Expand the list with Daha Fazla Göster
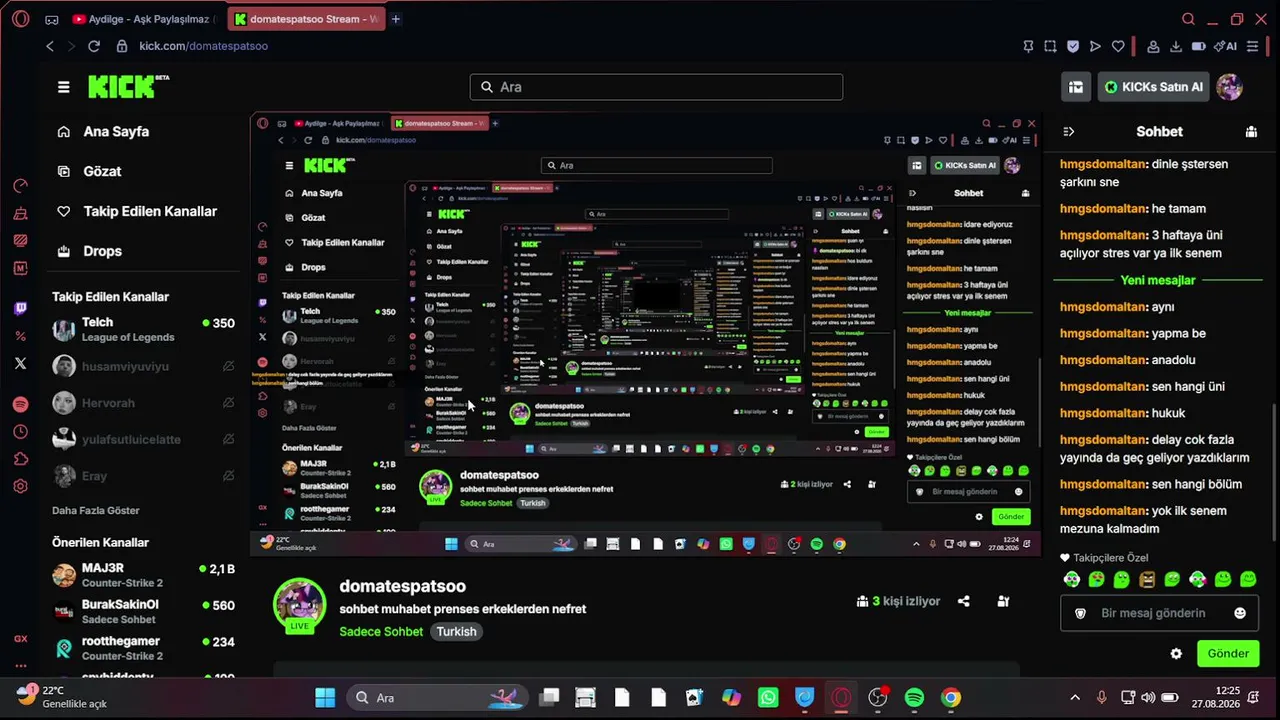Screen dimensions: 1280x720 click(96, 510)
